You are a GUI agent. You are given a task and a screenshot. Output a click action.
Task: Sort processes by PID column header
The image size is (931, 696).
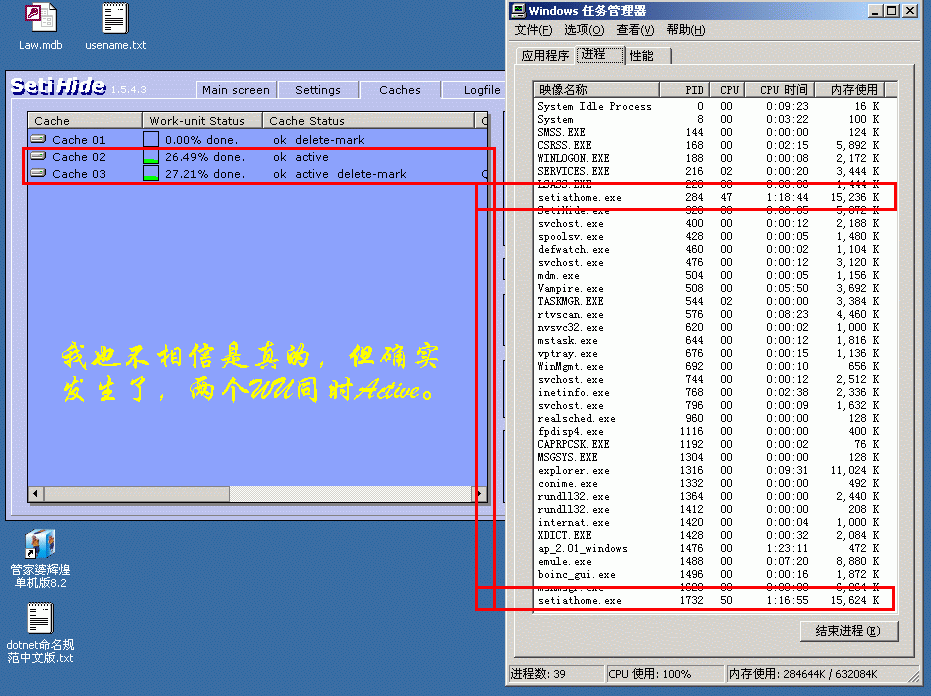coord(685,90)
